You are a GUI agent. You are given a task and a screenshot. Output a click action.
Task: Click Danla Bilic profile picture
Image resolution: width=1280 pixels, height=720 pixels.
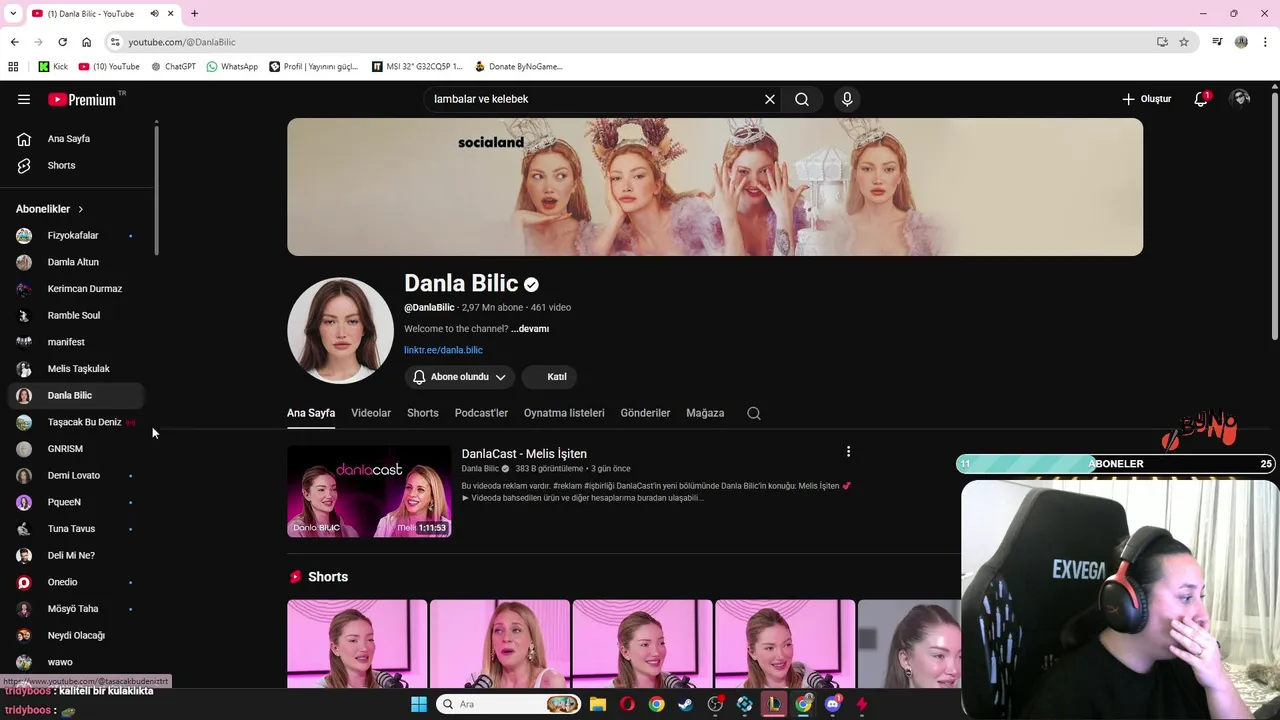340,331
